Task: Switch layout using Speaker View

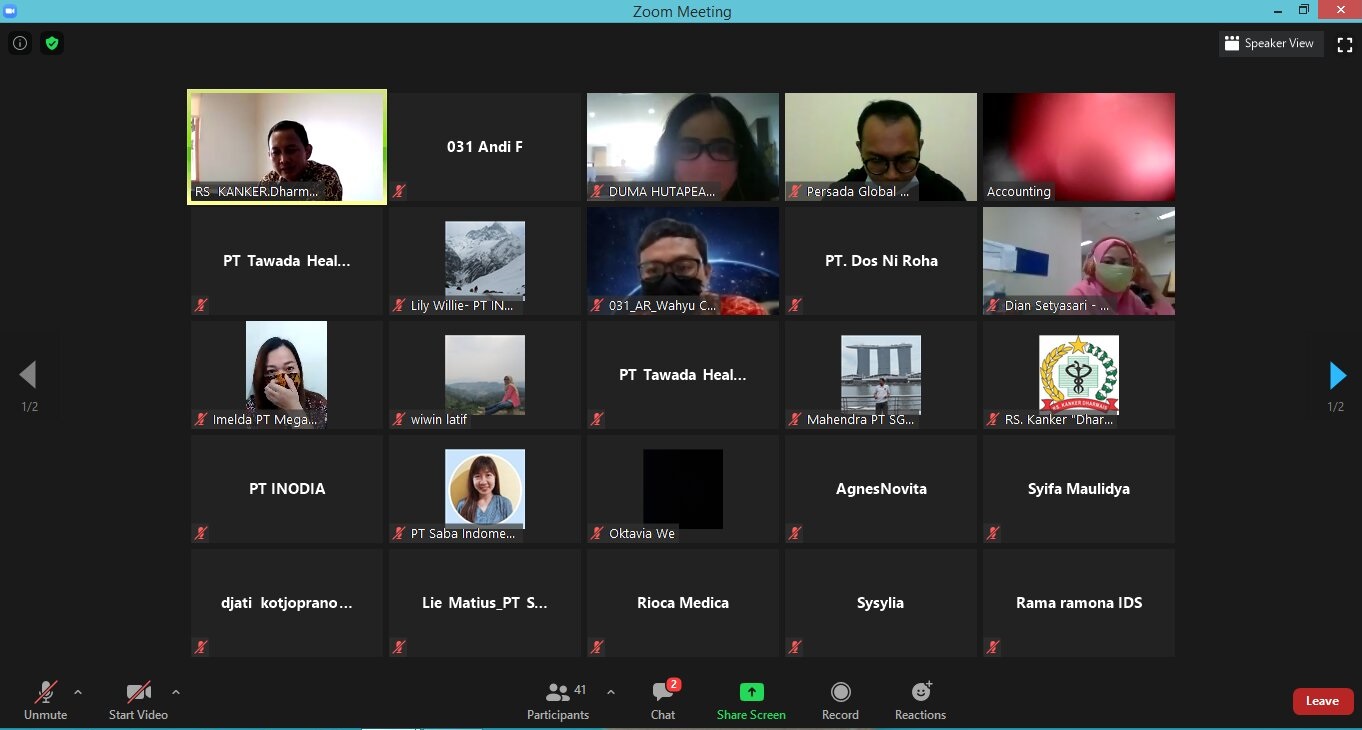Action: pyautogui.click(x=1270, y=44)
